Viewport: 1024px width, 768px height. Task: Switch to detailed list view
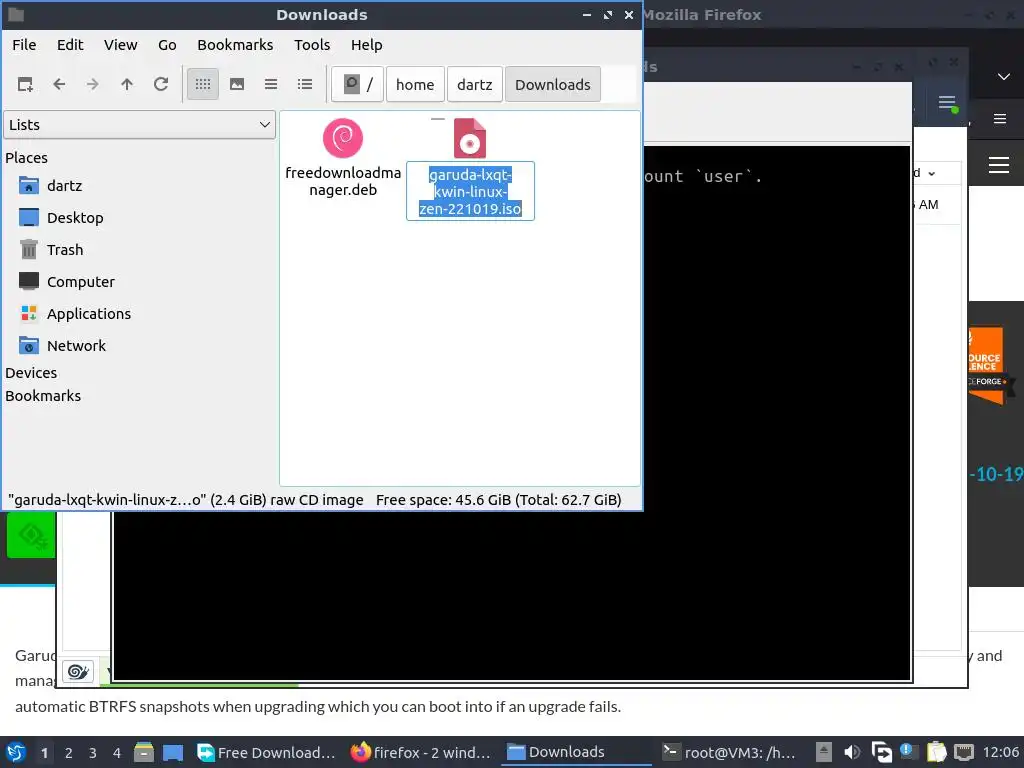305,84
